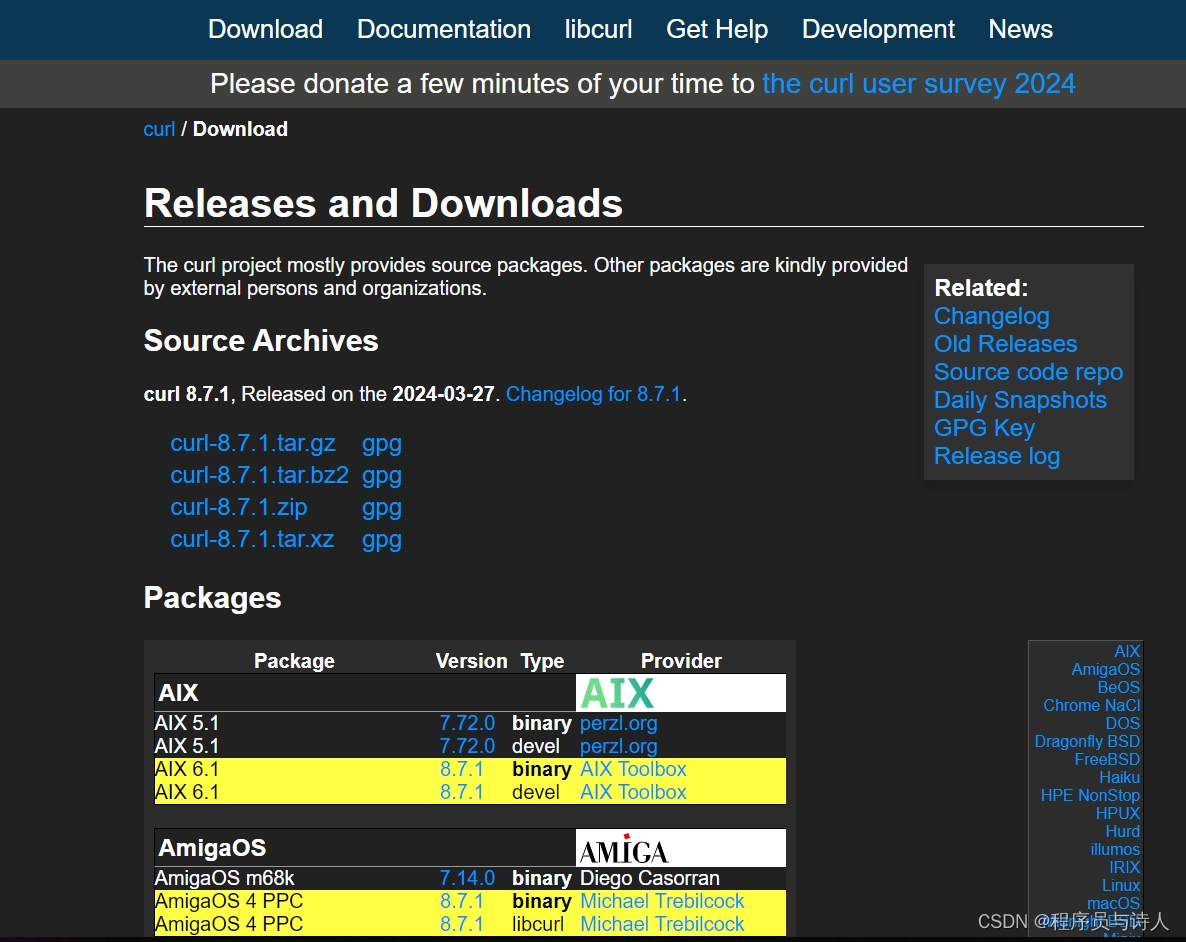
Task: Open perzl.org provider for AIX 5.1 binary
Action: (619, 723)
